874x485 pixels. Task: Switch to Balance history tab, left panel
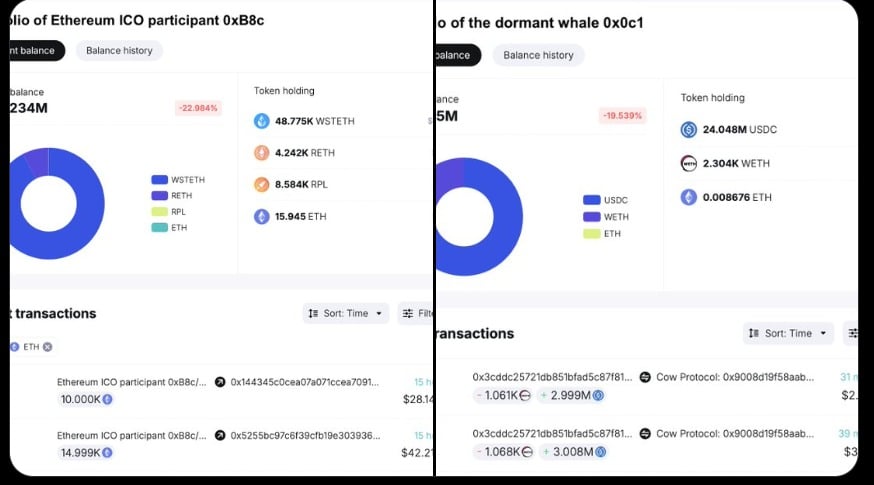pyautogui.click(x=119, y=50)
